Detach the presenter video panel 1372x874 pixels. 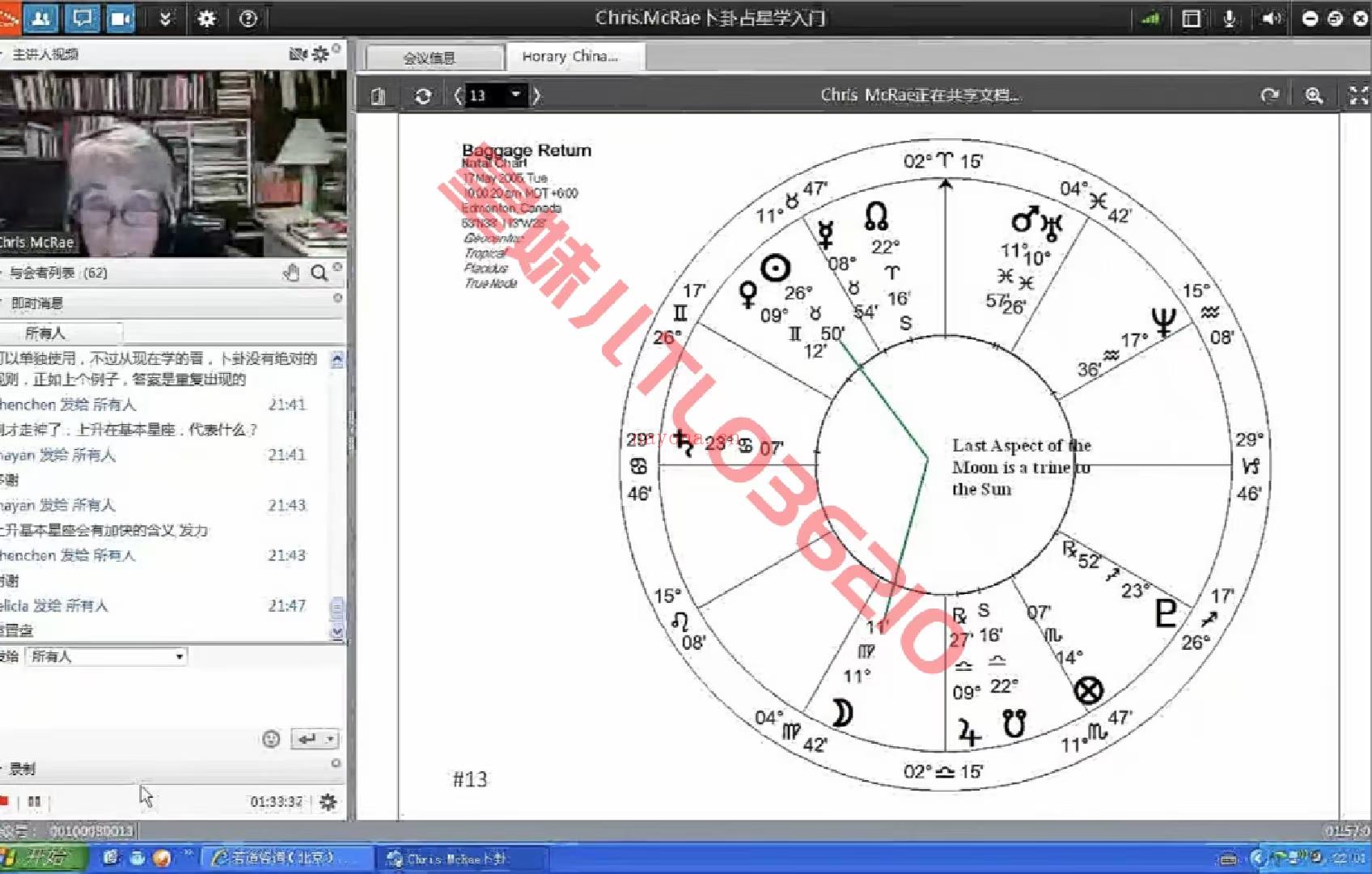pos(337,49)
